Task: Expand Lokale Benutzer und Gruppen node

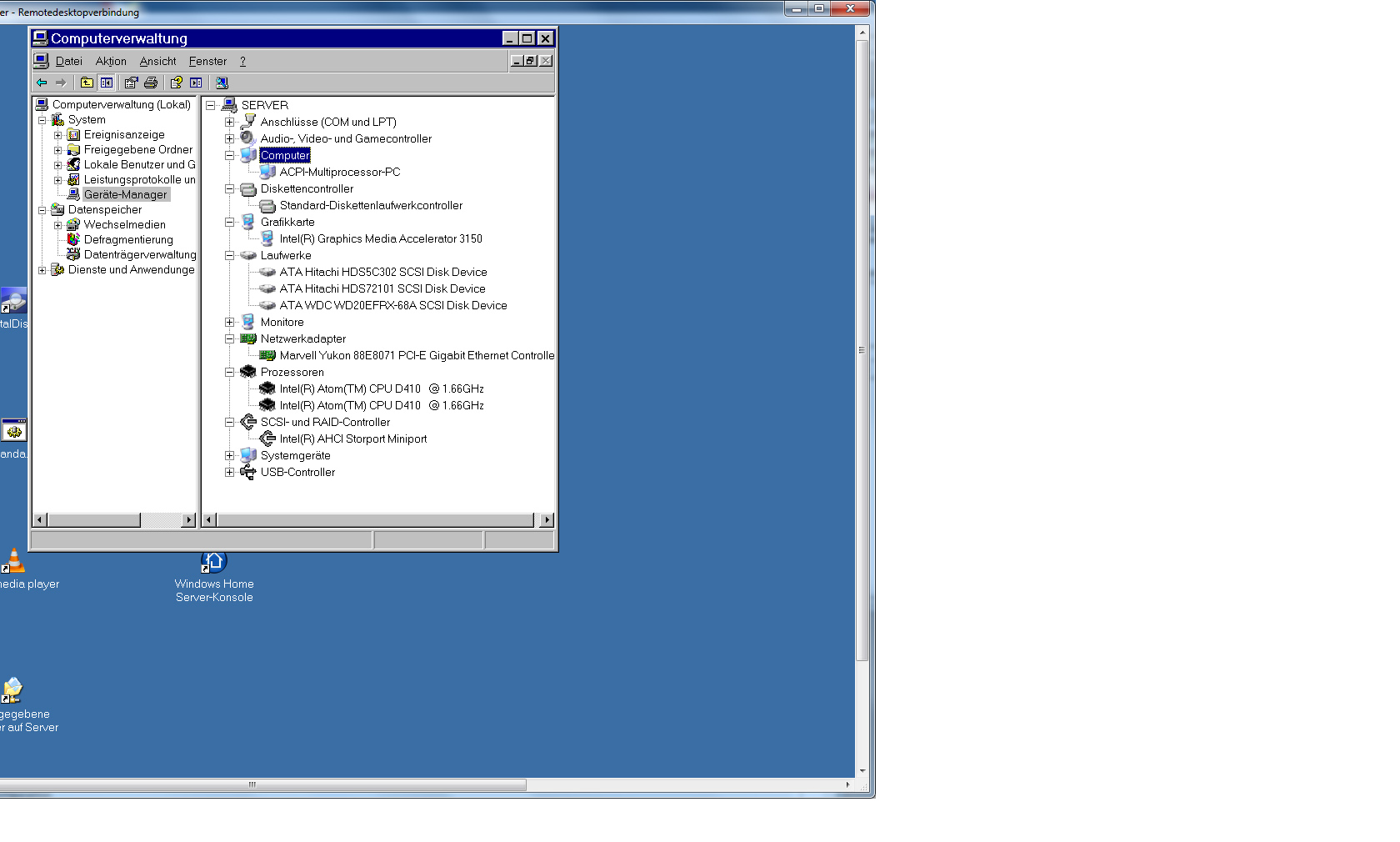Action: pos(57,165)
